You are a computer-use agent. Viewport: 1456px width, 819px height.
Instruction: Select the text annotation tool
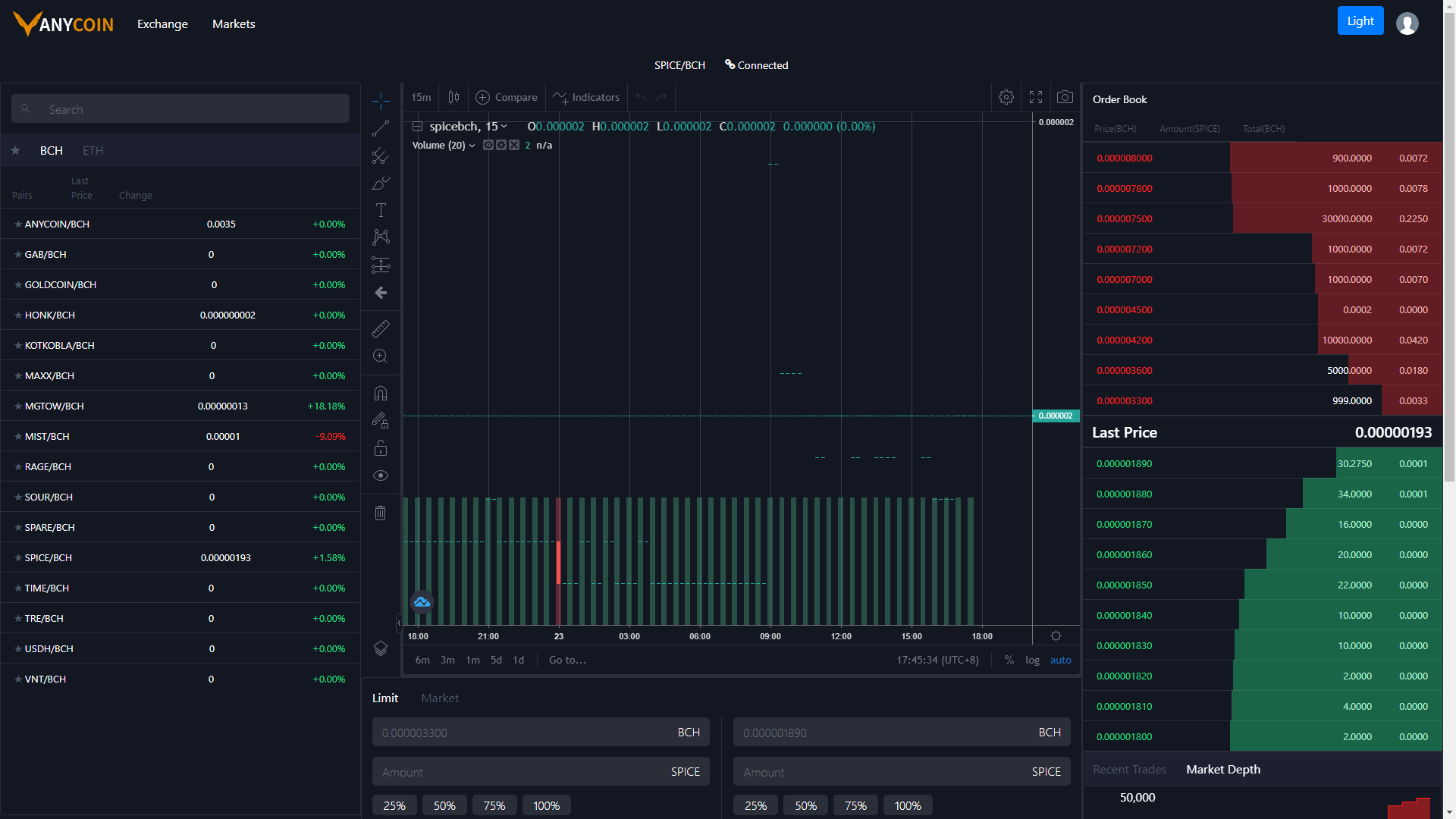(x=381, y=210)
